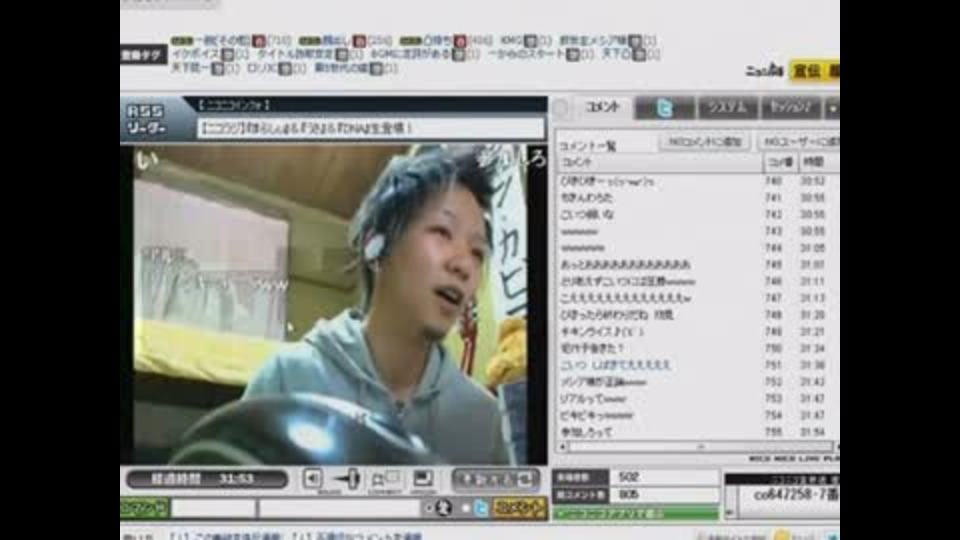Select comment row number 748
960x540 pixels.
pyautogui.click(x=697, y=315)
